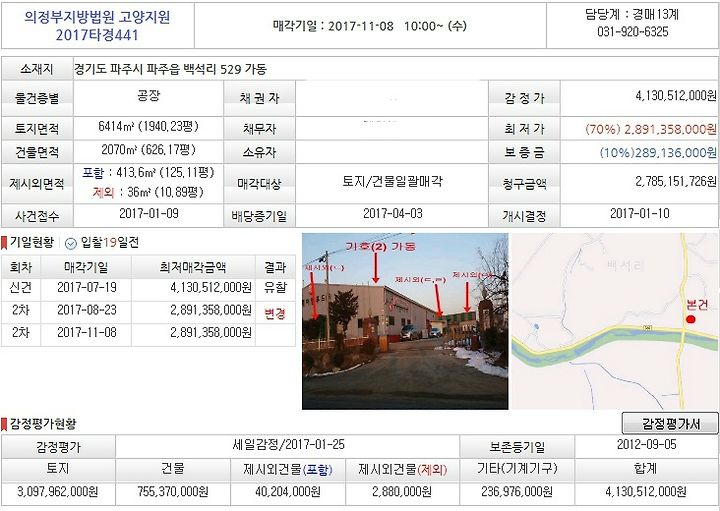Click the 기일현황 heading

pos(32,243)
